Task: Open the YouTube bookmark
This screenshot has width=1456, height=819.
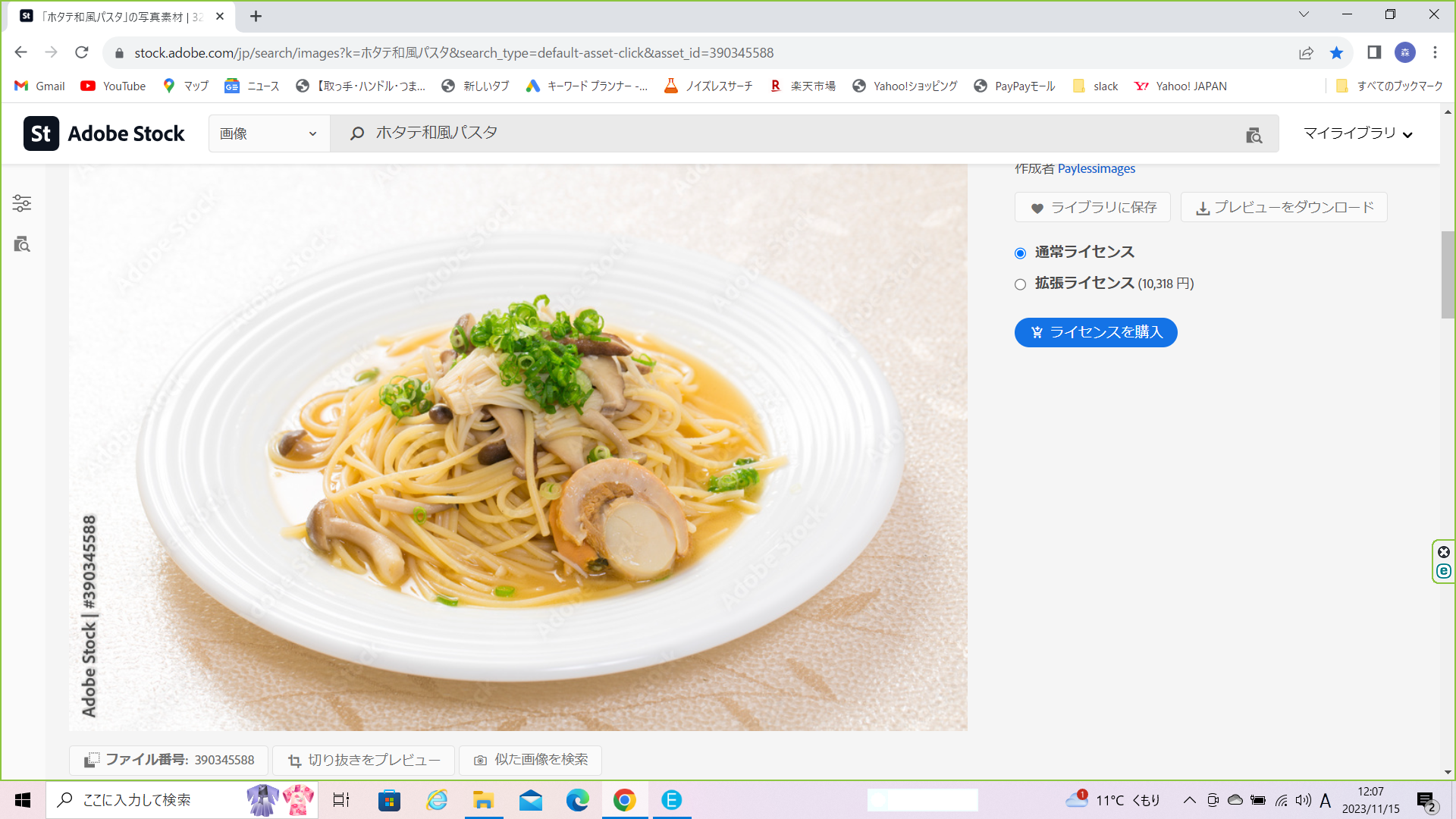Action: pos(114,86)
